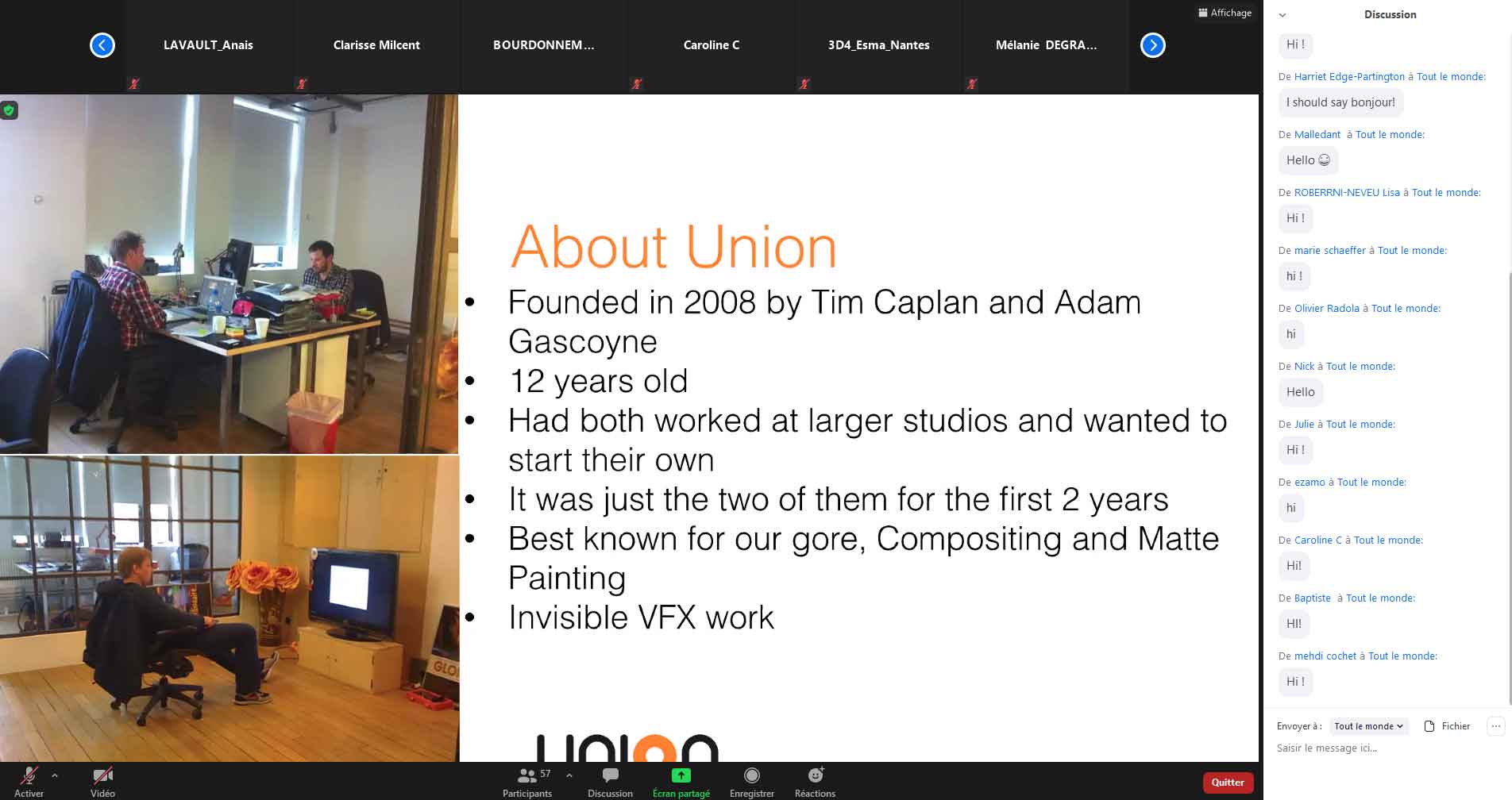Collapse the Discussion panel chevron
Screen dimensions: 1512x800
1282,15
